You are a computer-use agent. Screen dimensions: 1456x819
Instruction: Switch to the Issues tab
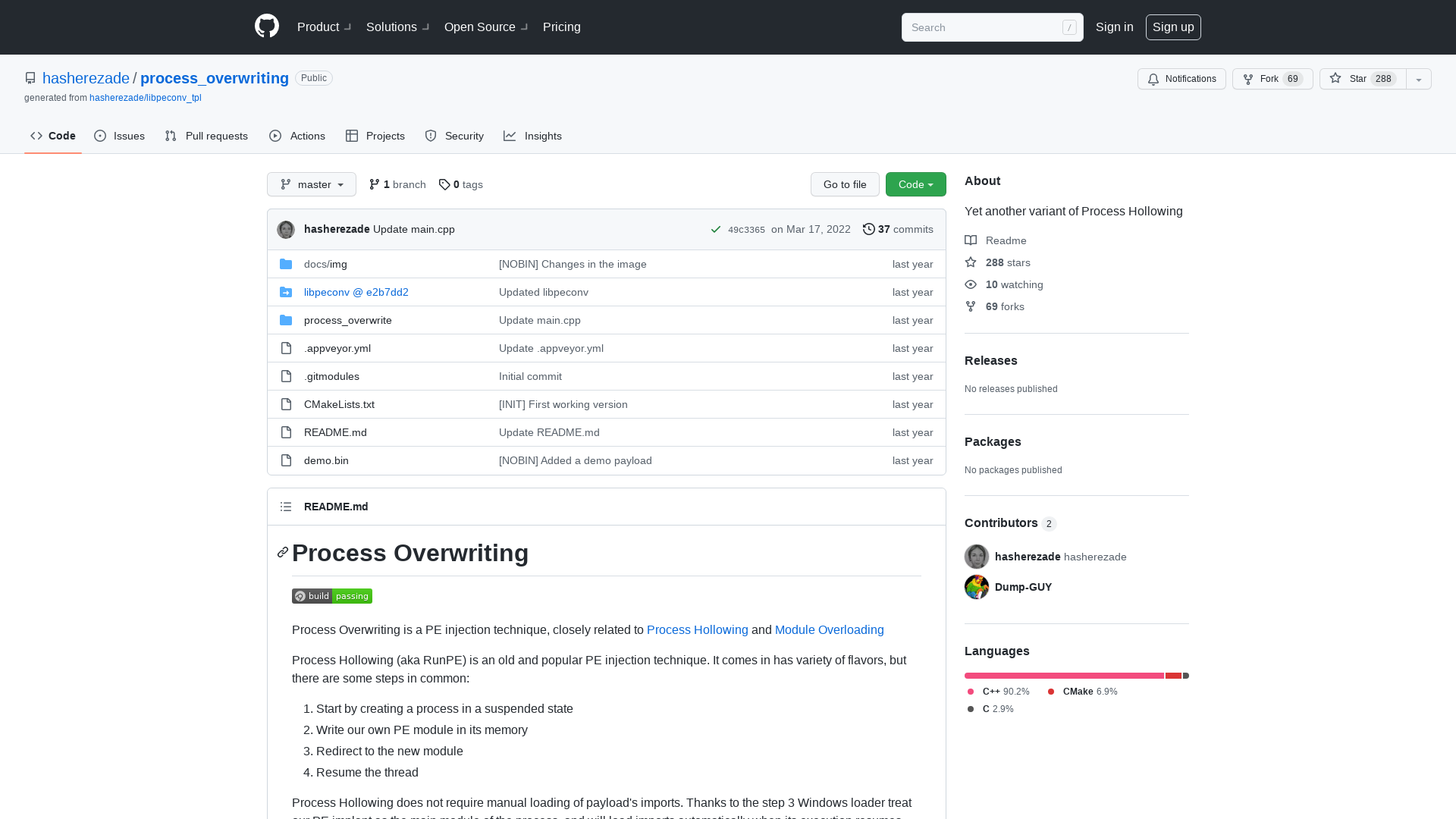120,136
